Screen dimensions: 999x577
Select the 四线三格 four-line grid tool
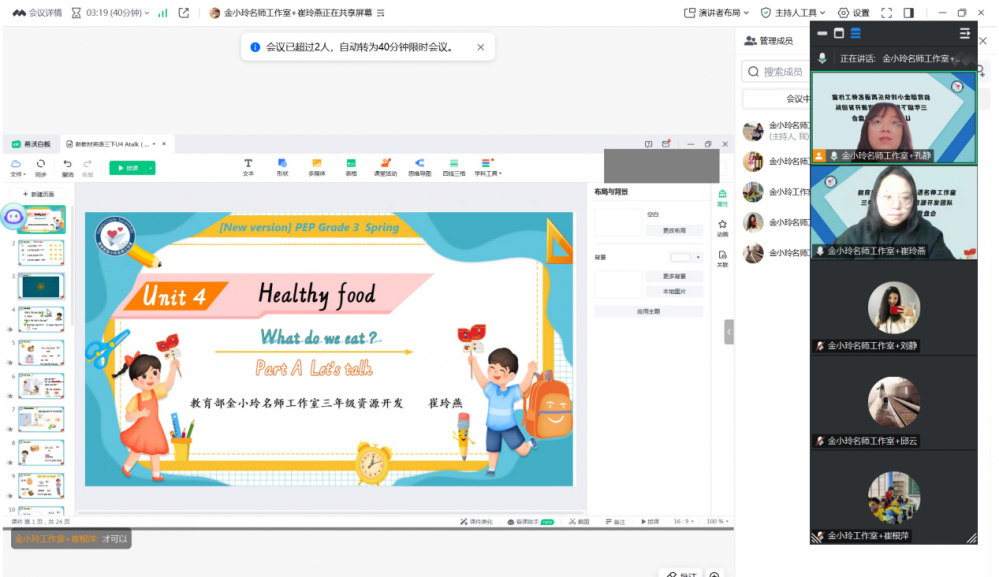454,167
